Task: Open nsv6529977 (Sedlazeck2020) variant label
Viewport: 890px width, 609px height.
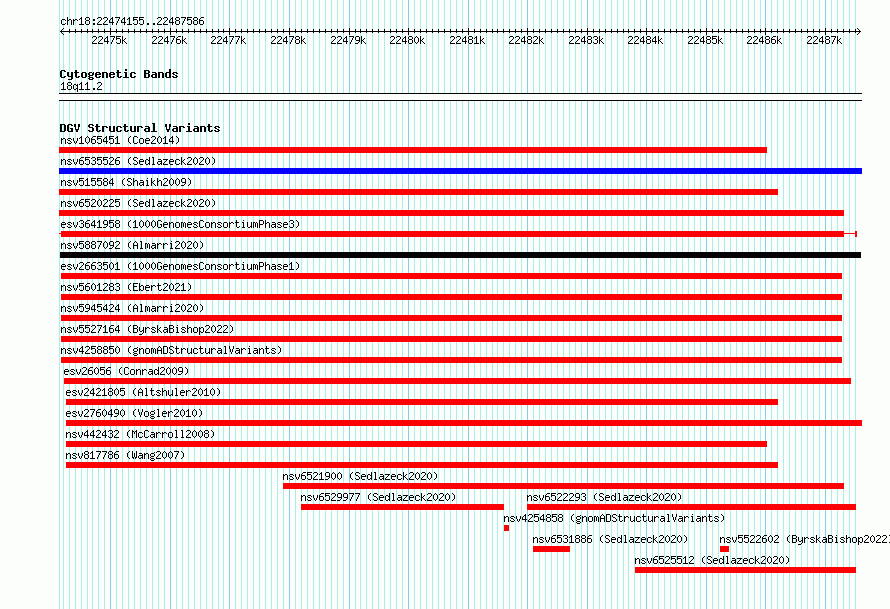Action: pos(378,497)
